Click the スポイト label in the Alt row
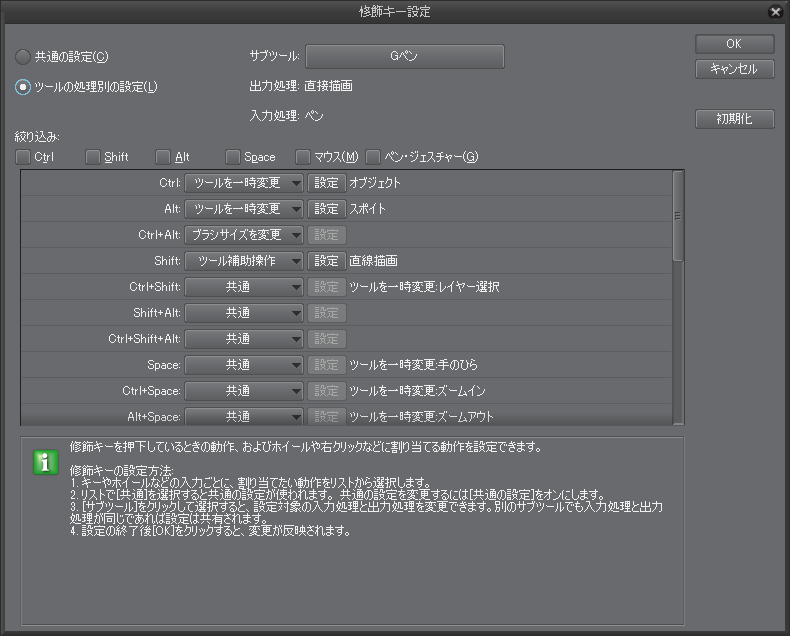Image resolution: width=791 pixels, height=637 pixels. [x=367, y=209]
